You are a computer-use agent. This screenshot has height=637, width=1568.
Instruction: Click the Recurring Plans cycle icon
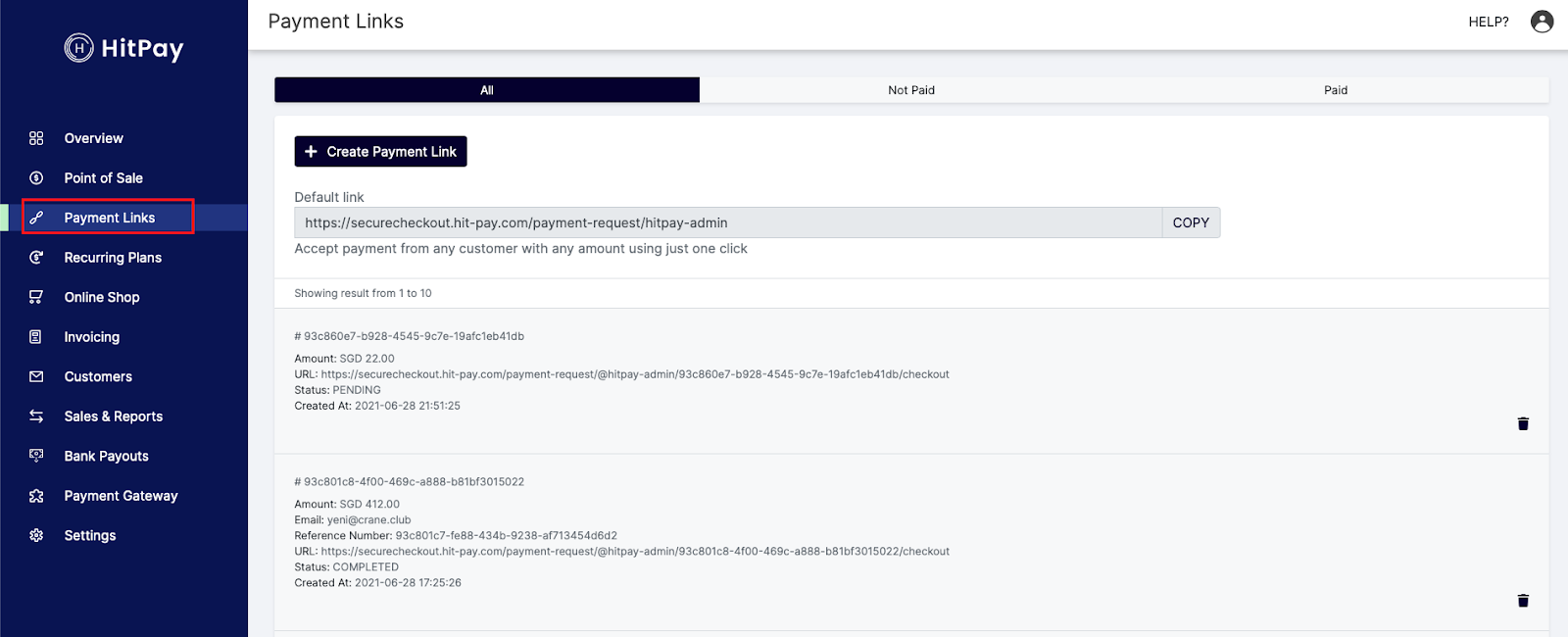tap(36, 258)
